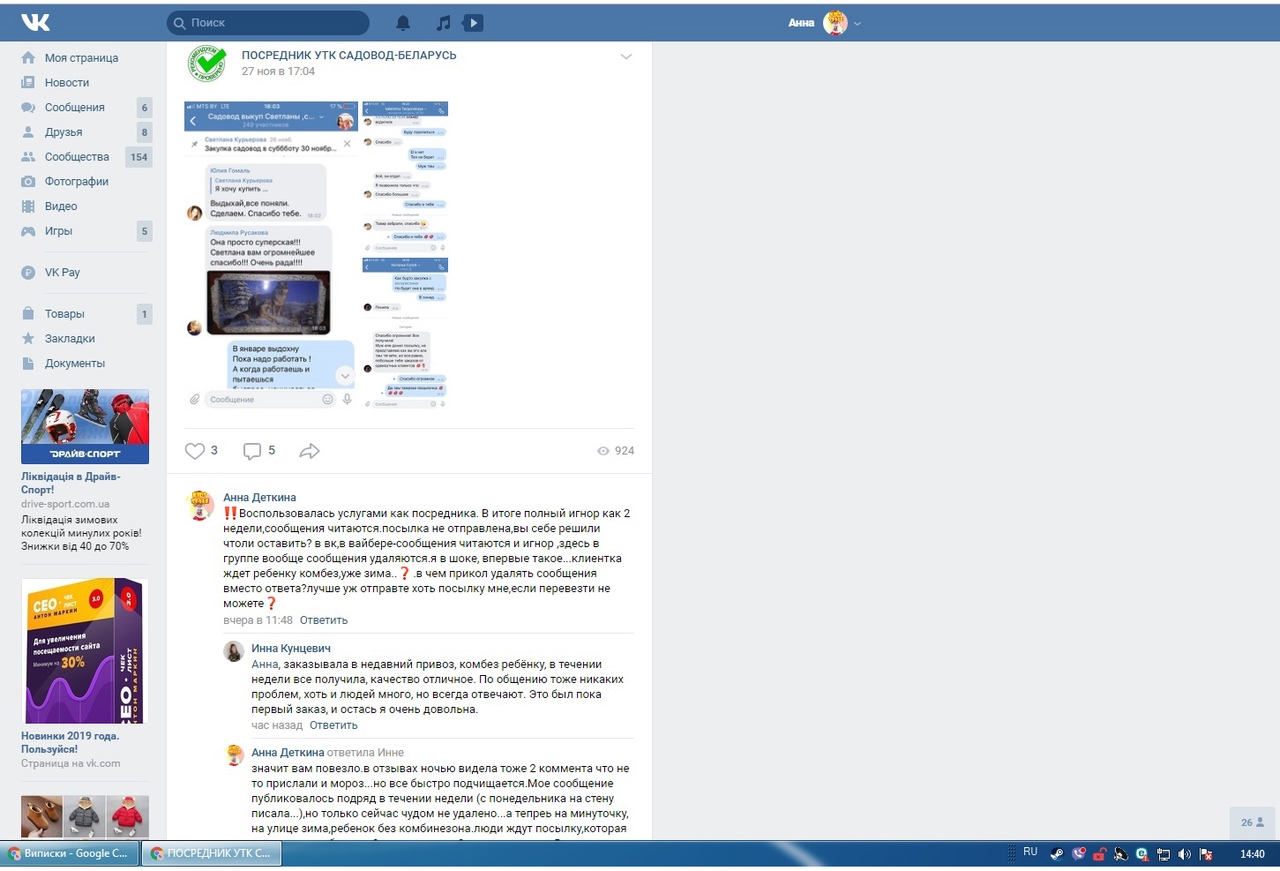Share the post using arrow icon
This screenshot has width=1280, height=871.
coord(309,451)
